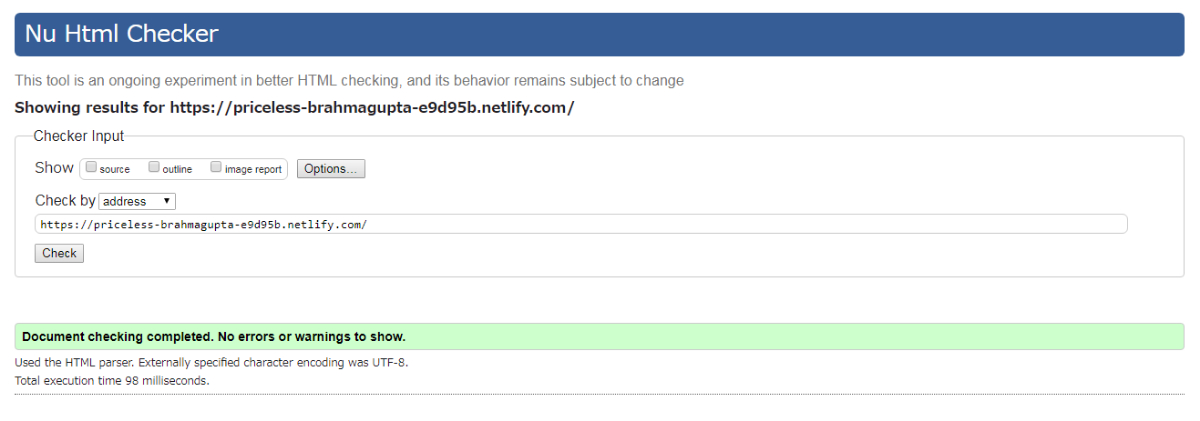Click the 'outline' label text
This screenshot has height=421, width=1200.
pos(177,170)
